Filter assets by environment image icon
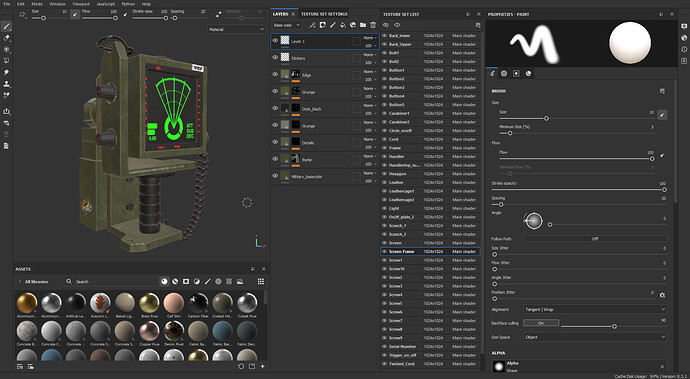Viewport: 690px width, 379px height. 240,281
